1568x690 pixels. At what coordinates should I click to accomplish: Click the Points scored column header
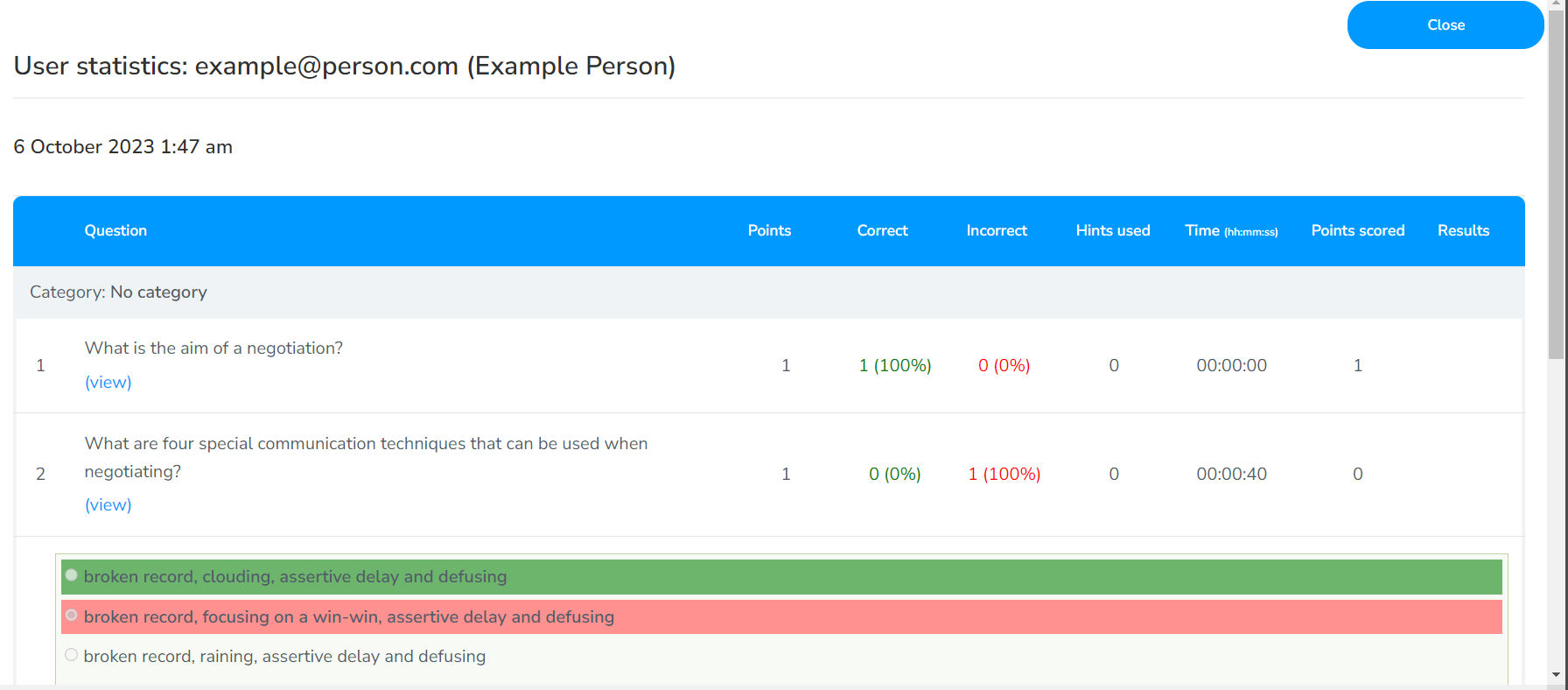pyautogui.click(x=1357, y=231)
